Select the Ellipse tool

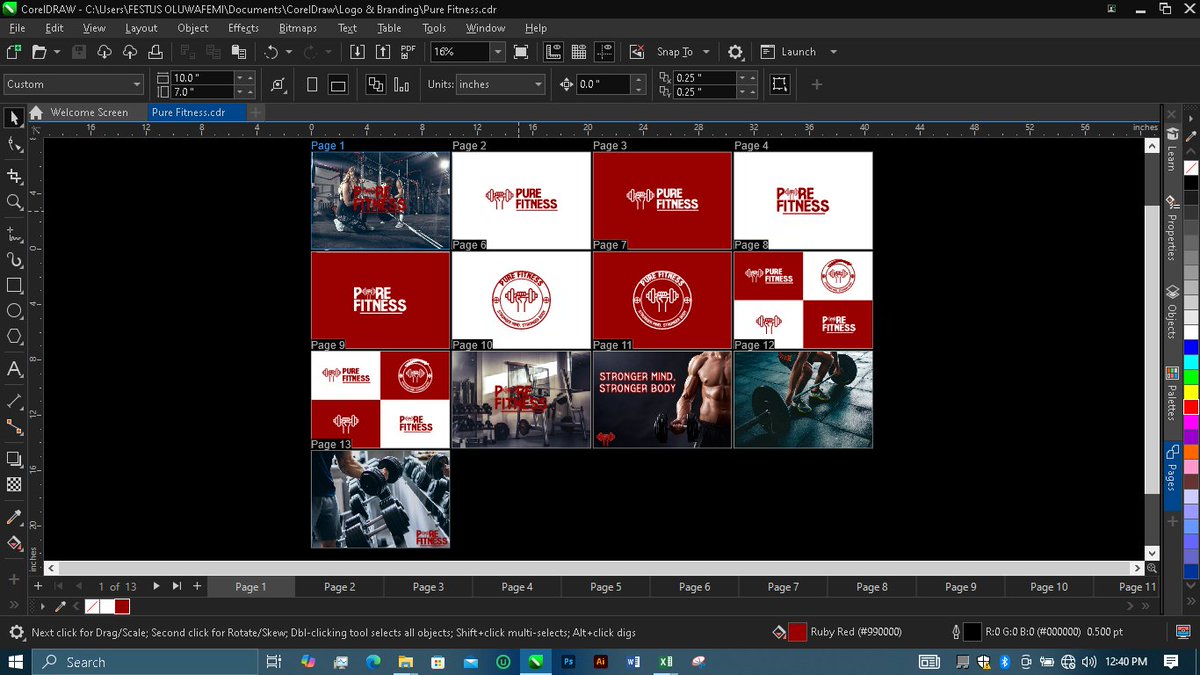14,311
